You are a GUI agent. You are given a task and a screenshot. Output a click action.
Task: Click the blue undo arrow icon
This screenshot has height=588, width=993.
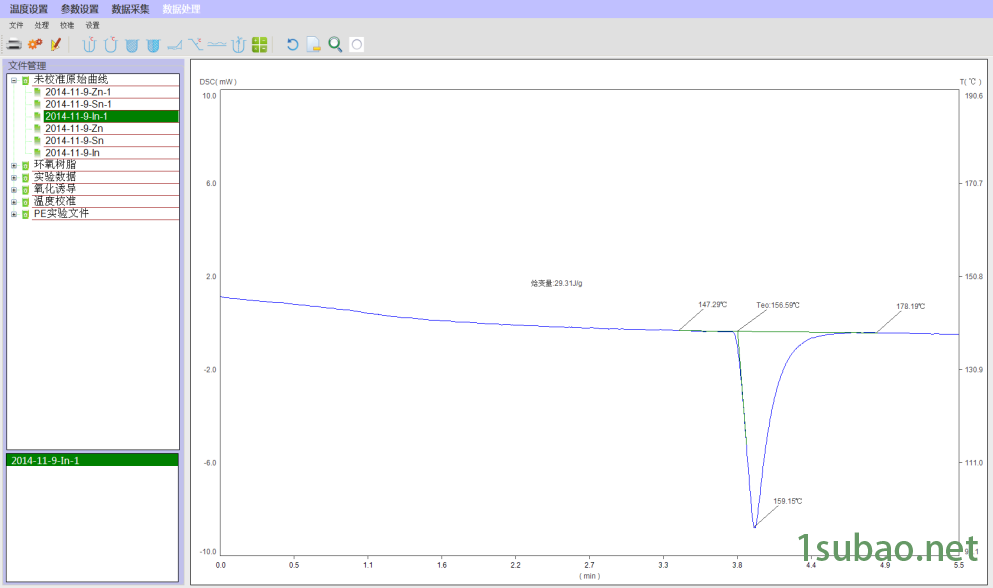click(x=292, y=44)
